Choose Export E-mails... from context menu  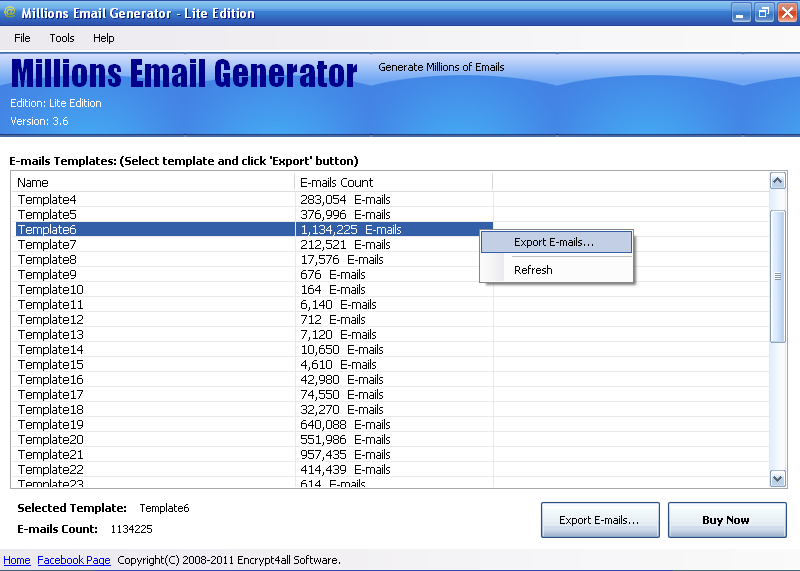click(556, 242)
